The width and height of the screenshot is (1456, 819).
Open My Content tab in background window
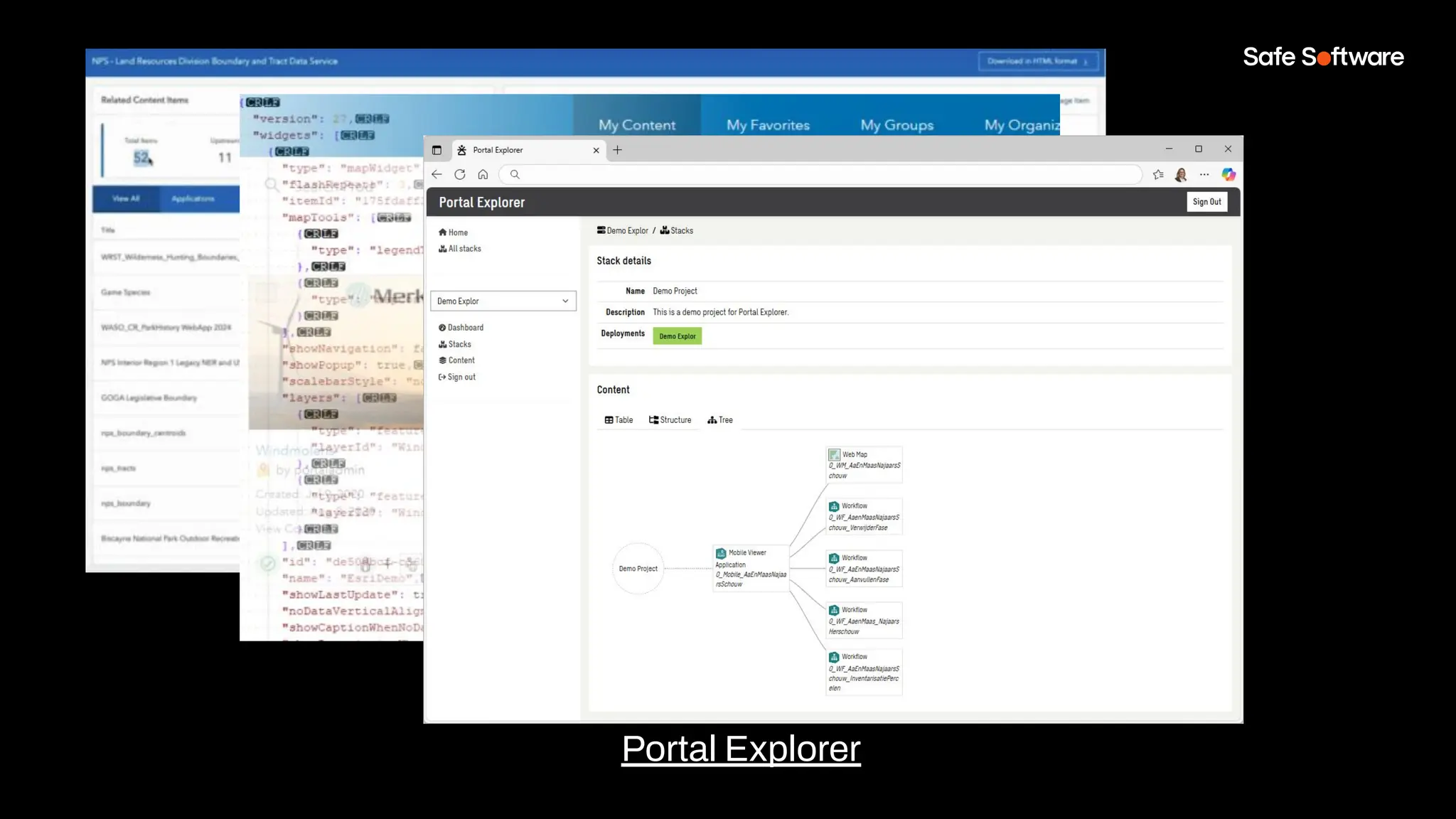point(637,125)
